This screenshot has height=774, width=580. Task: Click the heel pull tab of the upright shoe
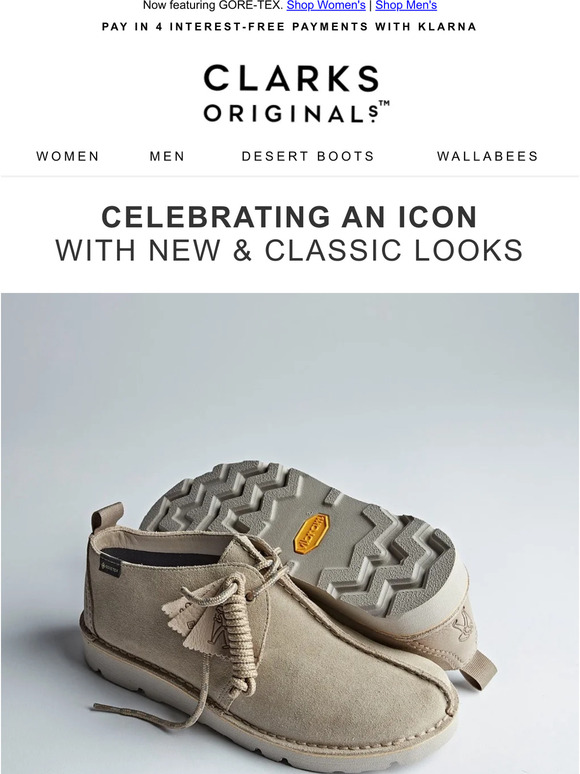click(103, 515)
